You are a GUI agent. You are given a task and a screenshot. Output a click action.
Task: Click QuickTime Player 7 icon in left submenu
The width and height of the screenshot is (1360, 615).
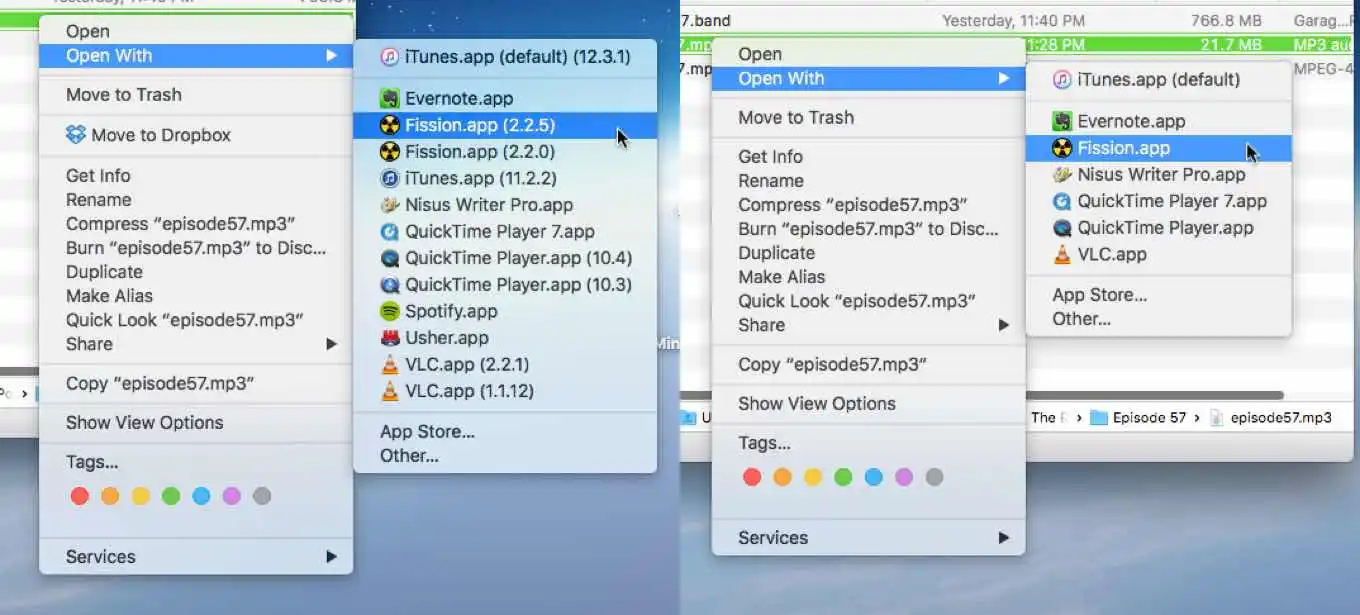tap(390, 231)
